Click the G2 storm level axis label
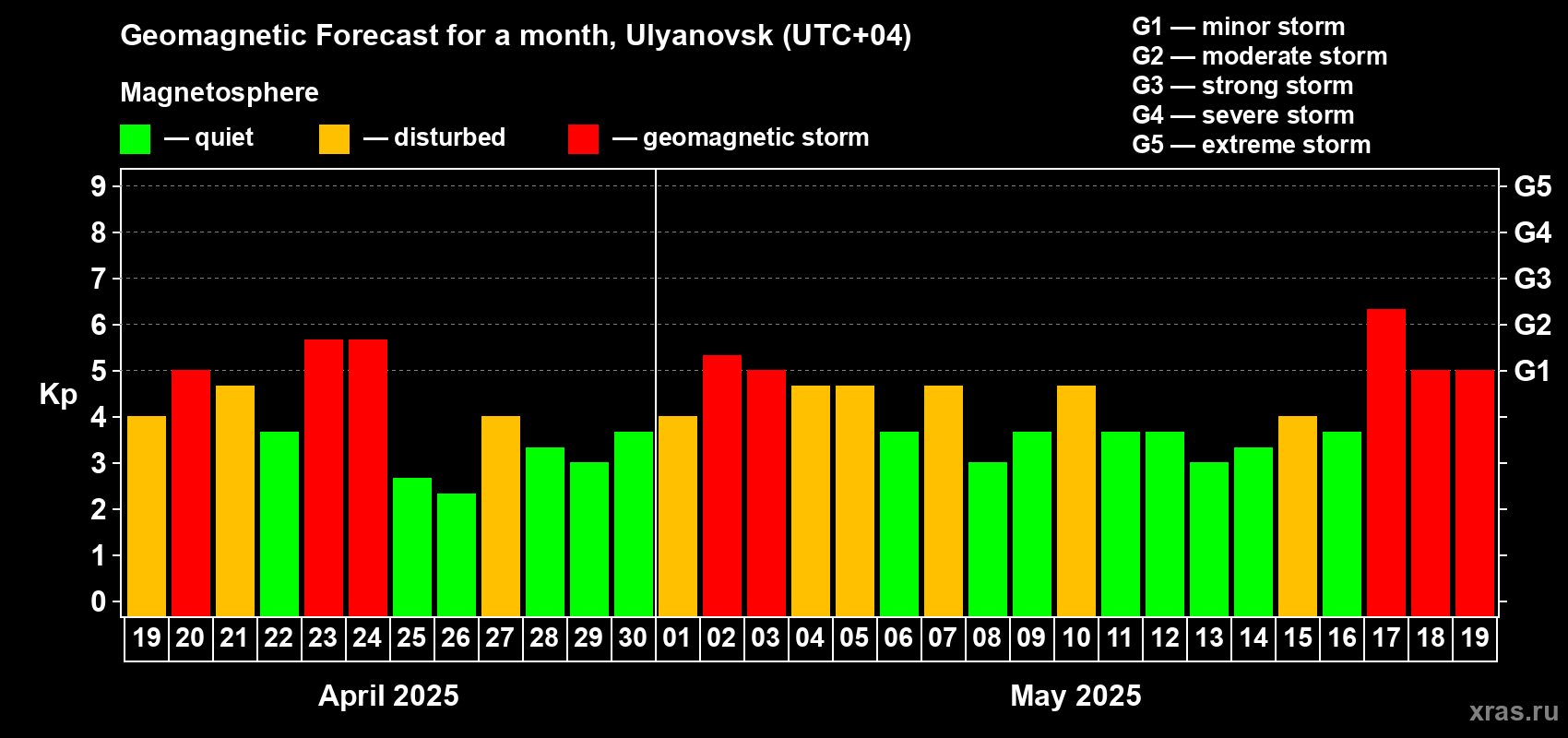The height and width of the screenshot is (738, 1568). (1532, 325)
